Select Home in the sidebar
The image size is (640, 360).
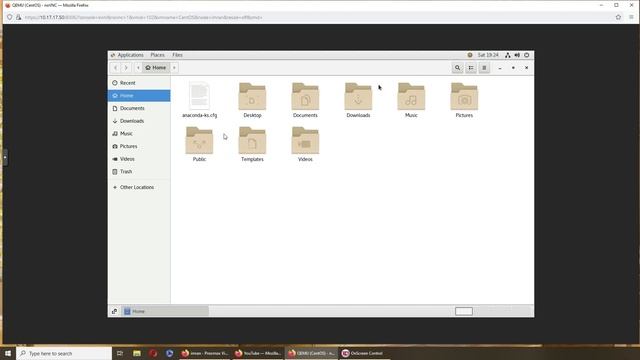139,96
